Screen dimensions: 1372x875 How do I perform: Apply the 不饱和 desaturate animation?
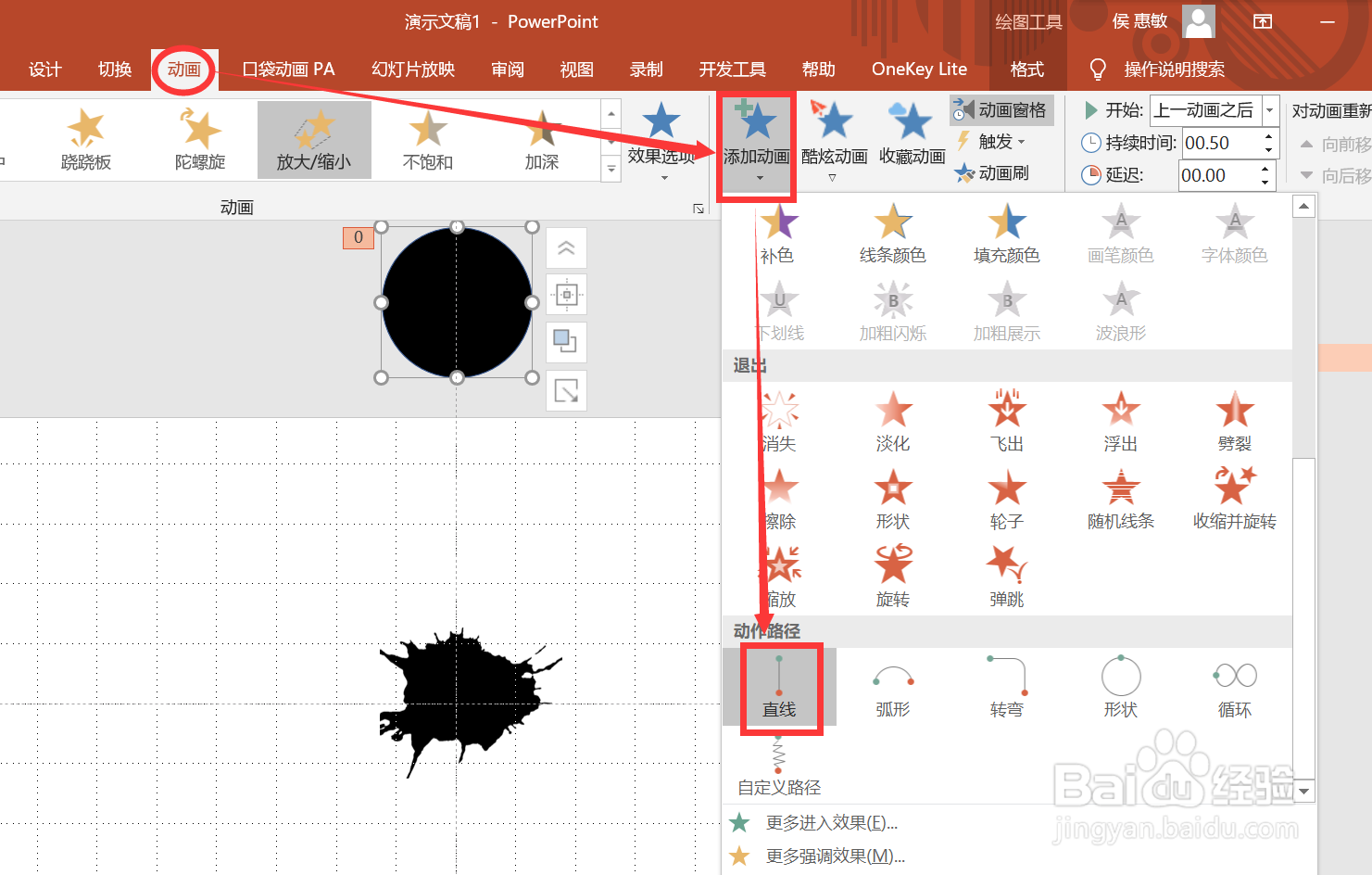pyautogui.click(x=428, y=140)
